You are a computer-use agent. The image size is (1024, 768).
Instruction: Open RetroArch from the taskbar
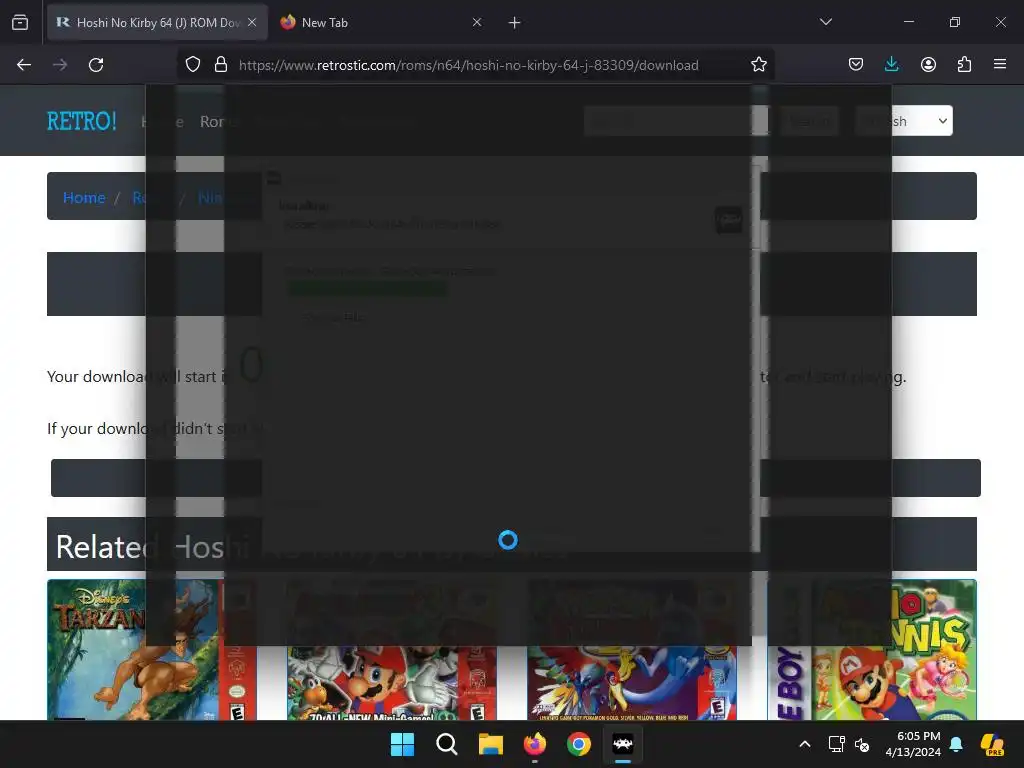pyautogui.click(x=623, y=744)
